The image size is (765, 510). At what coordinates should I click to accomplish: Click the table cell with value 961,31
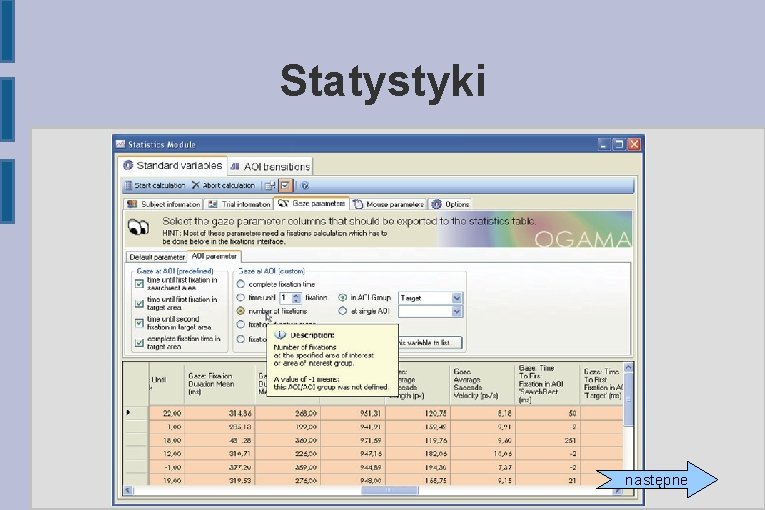[352, 413]
